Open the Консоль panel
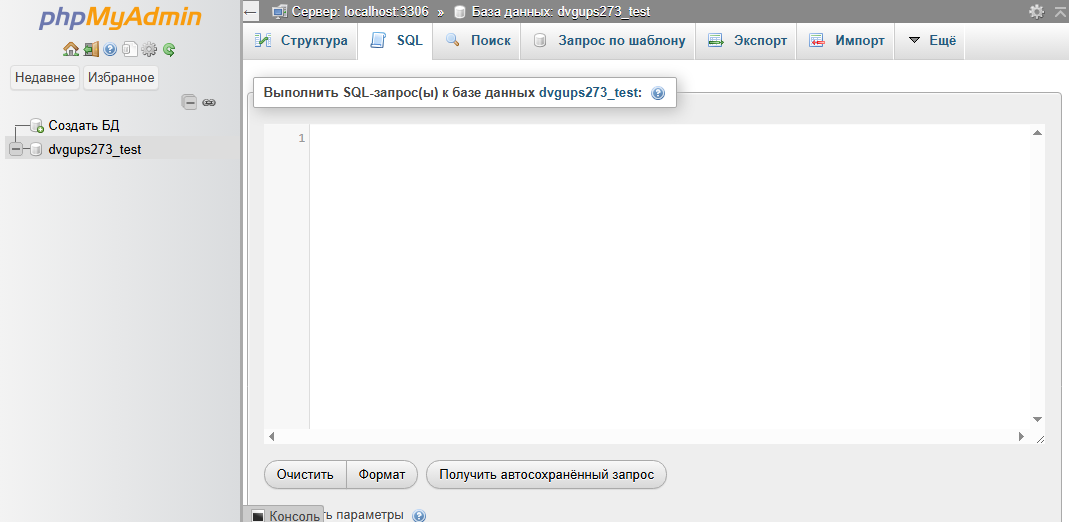 pyautogui.click(x=286, y=516)
